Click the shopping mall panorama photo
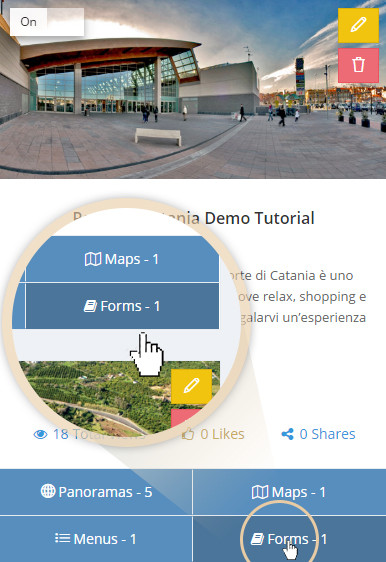 (193, 89)
